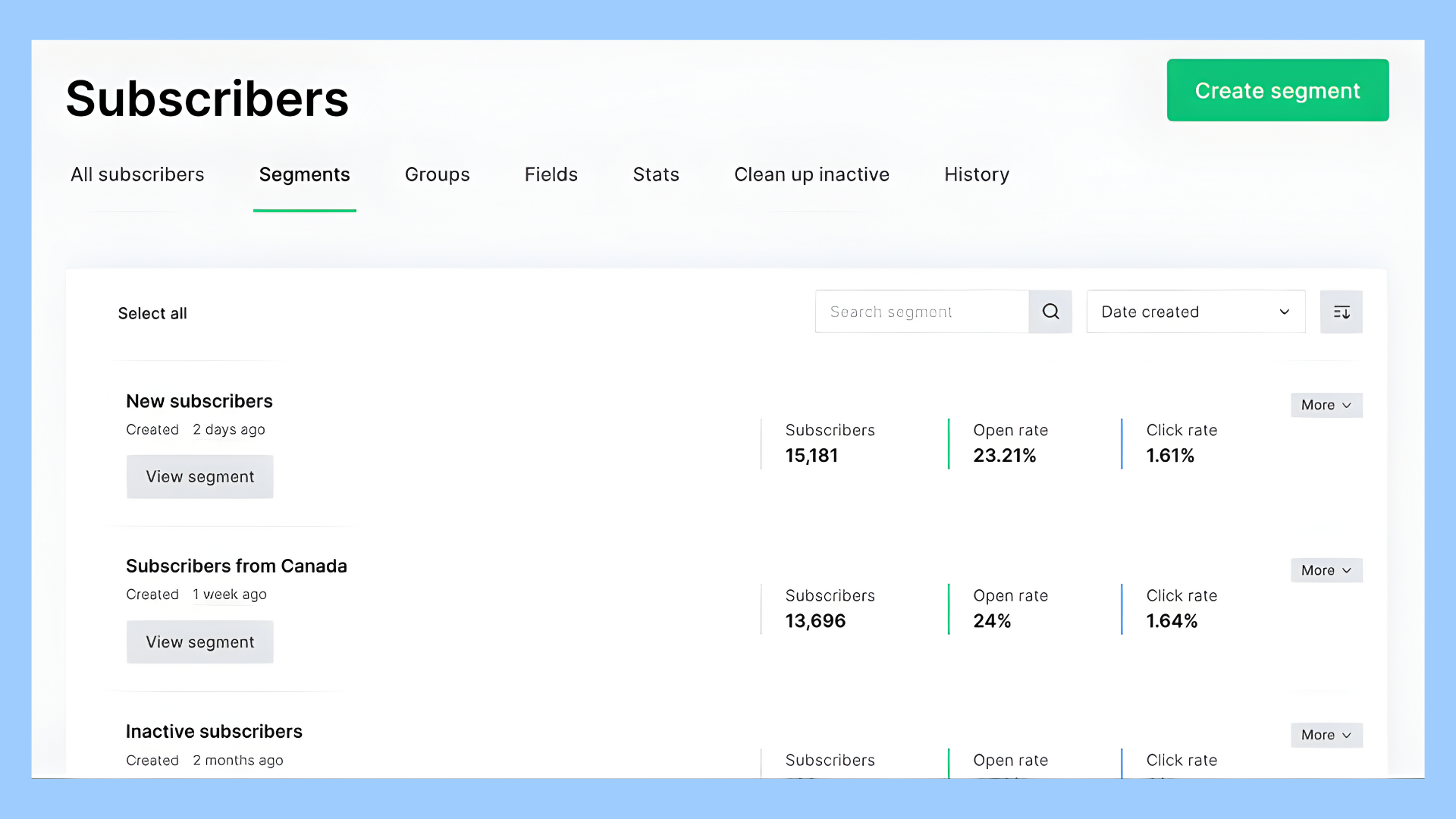The image size is (1456, 819).
Task: Select the Segments tab
Action: [x=304, y=174]
